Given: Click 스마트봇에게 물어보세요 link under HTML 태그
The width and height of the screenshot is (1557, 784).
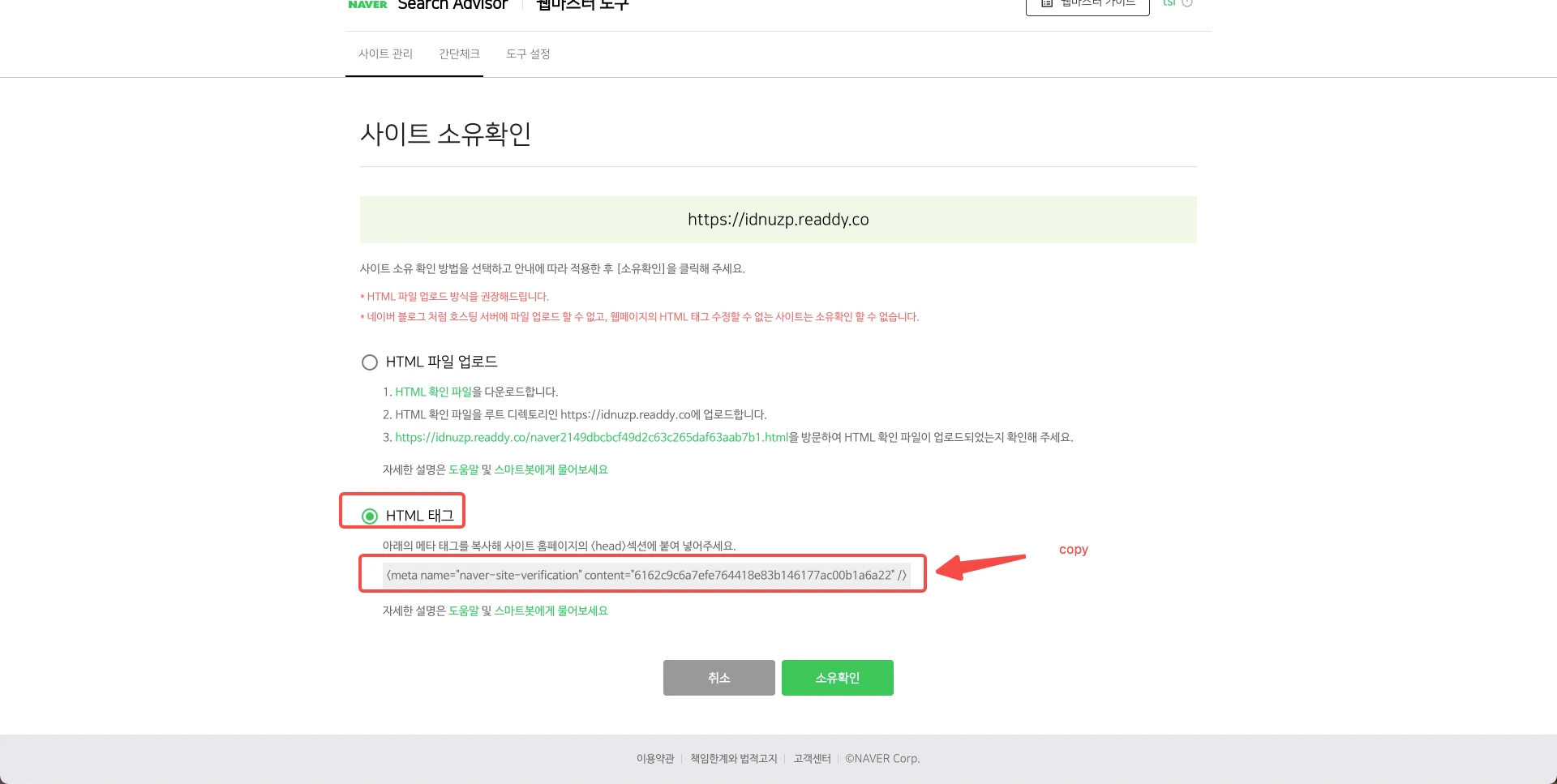Looking at the screenshot, I should pyautogui.click(x=551, y=610).
